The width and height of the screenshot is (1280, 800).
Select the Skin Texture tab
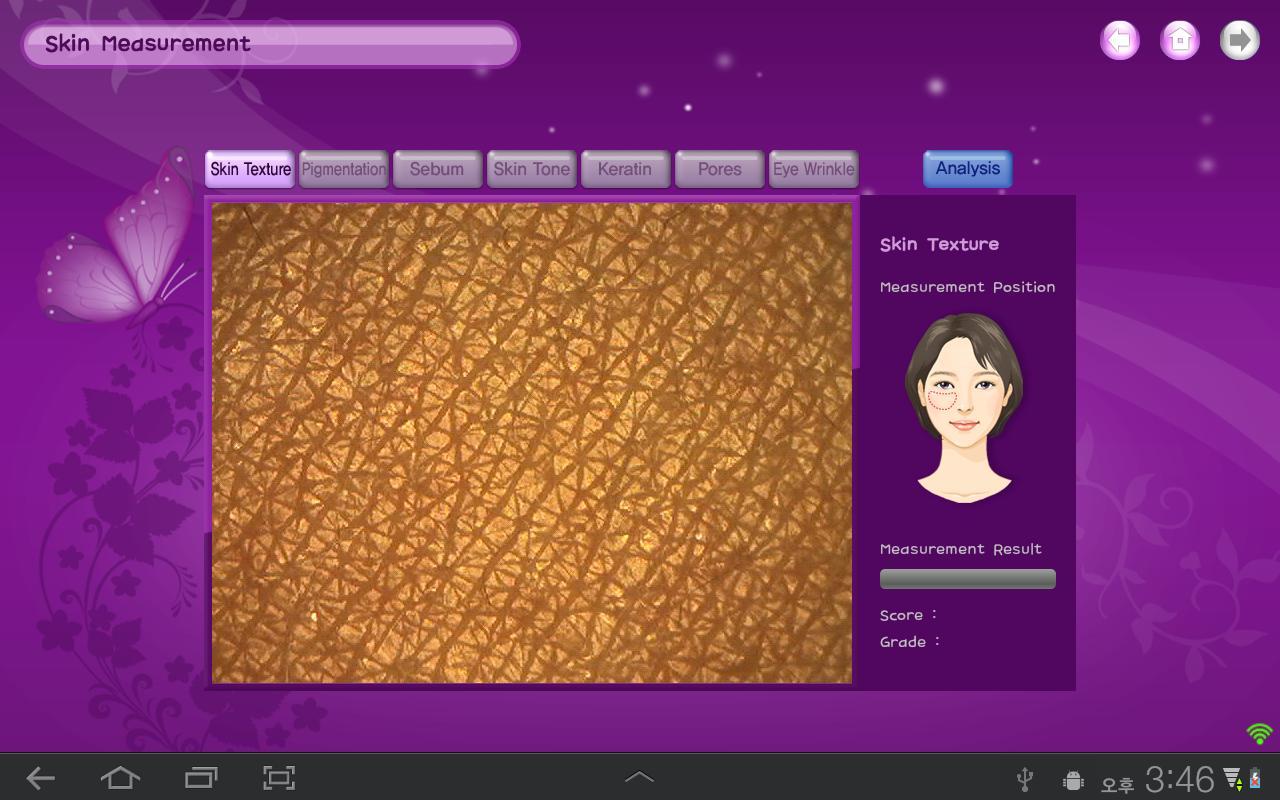[x=250, y=169]
